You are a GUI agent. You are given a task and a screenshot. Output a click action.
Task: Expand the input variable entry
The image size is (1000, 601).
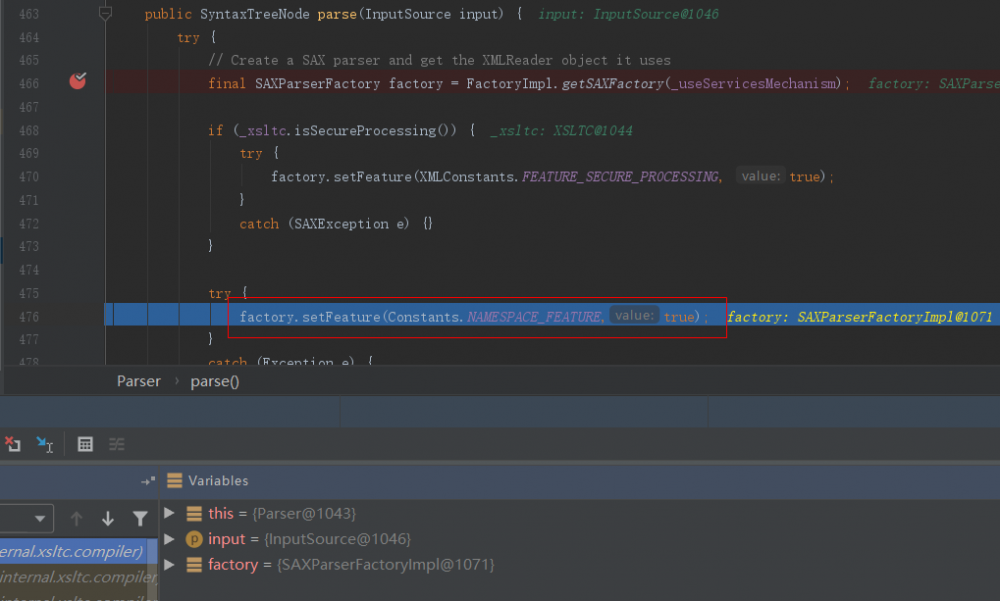tap(170, 539)
